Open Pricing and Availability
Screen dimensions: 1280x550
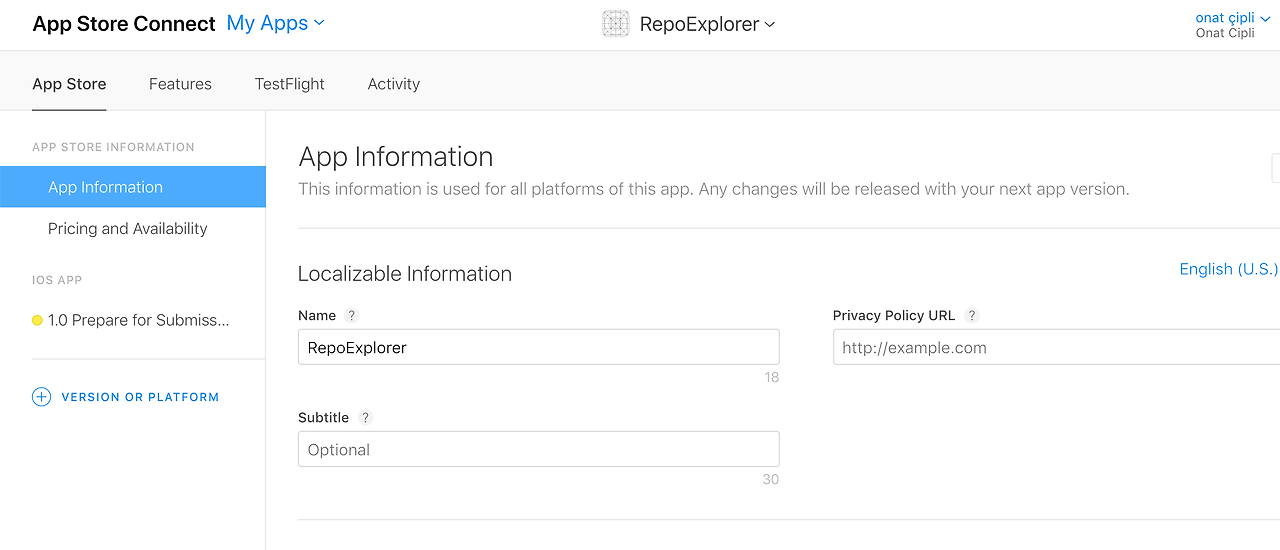[128, 229]
